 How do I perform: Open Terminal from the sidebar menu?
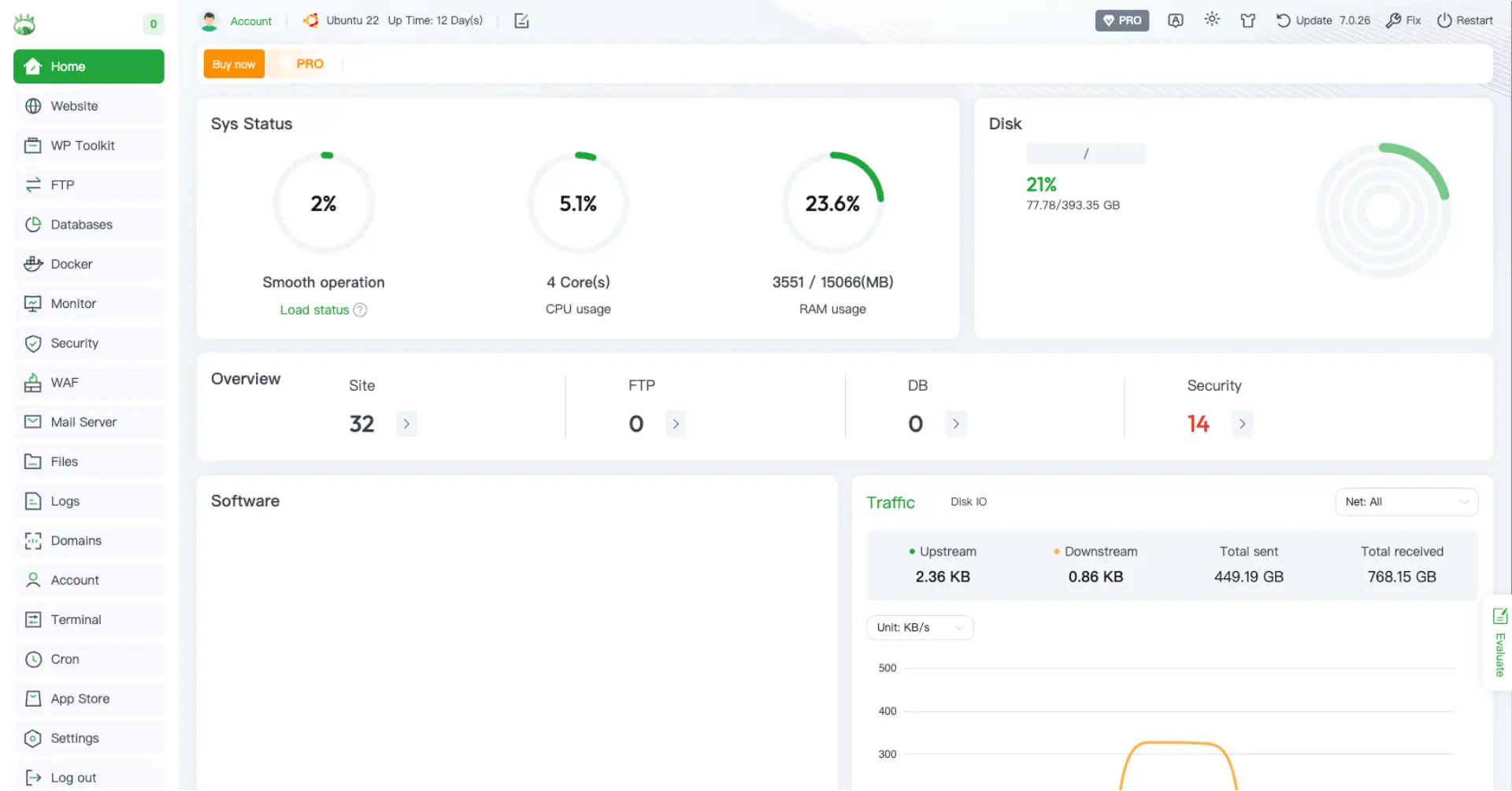(76, 619)
